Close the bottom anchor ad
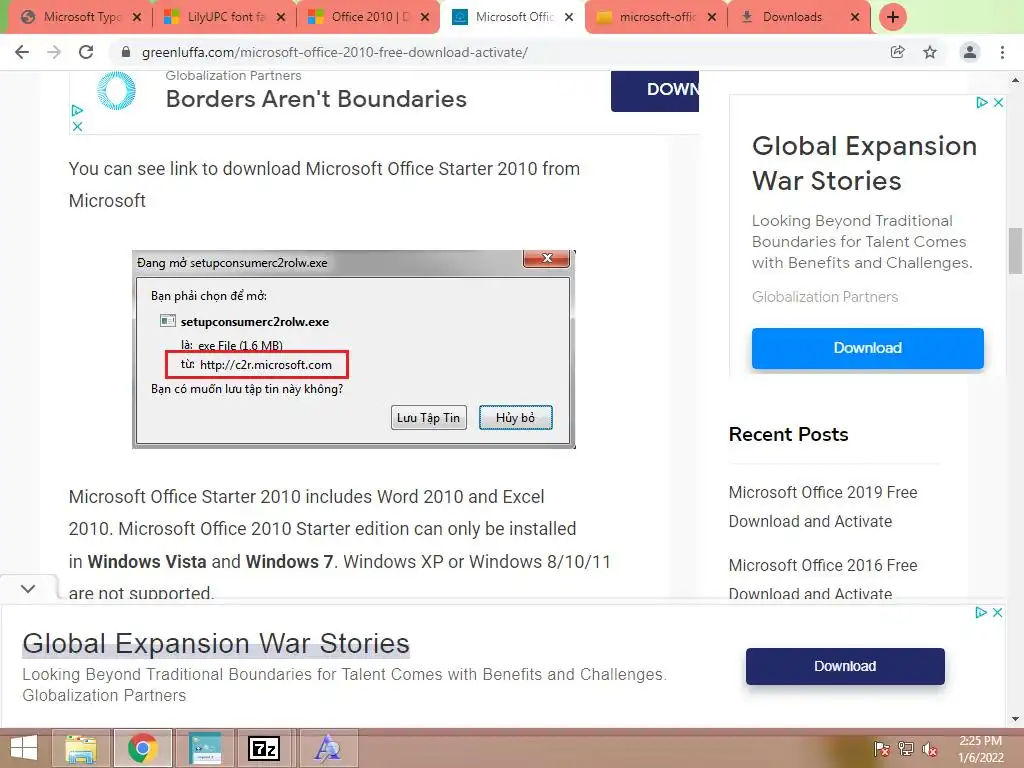The image size is (1024, 768). [x=997, y=613]
